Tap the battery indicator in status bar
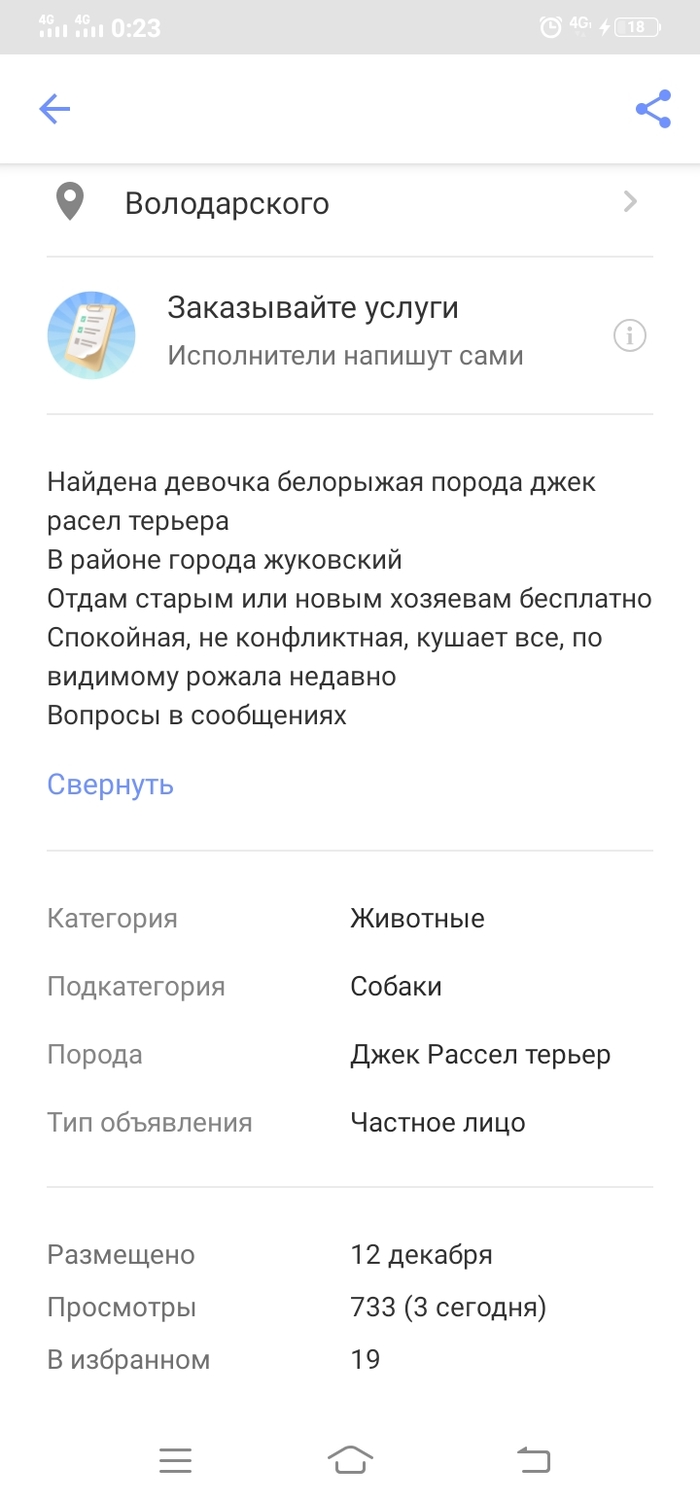Viewport: 700px width, 1501px height. pyautogui.click(x=635, y=28)
